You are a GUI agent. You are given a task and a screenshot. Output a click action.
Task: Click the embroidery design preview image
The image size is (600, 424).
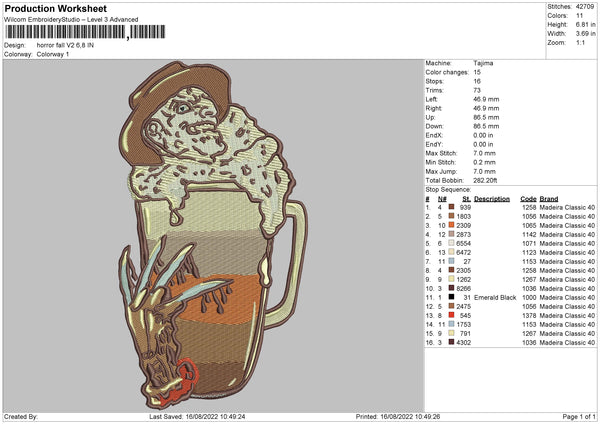214,235
